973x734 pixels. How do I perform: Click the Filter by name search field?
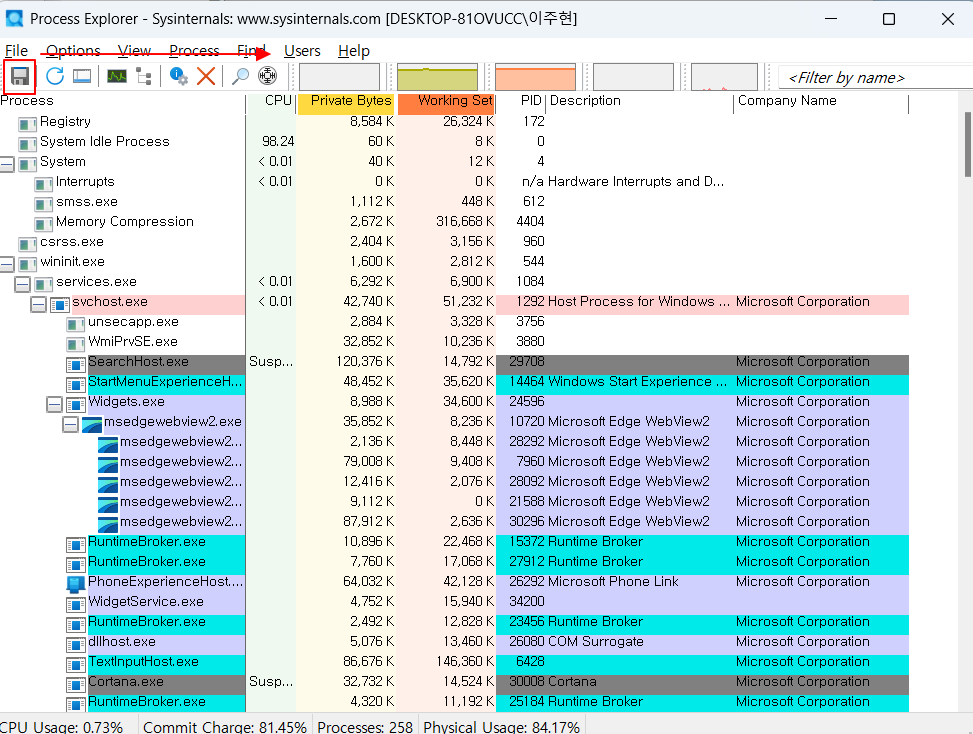tap(875, 78)
